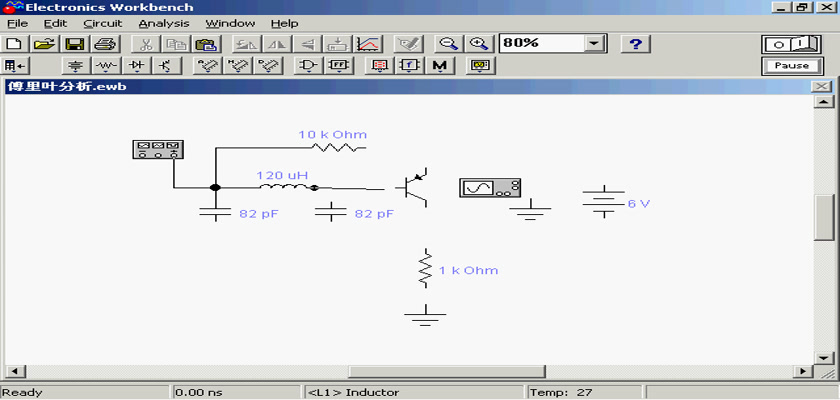840x400 pixels.
Task: Click horizontal scrollbar right arrow
Action: 803,371
